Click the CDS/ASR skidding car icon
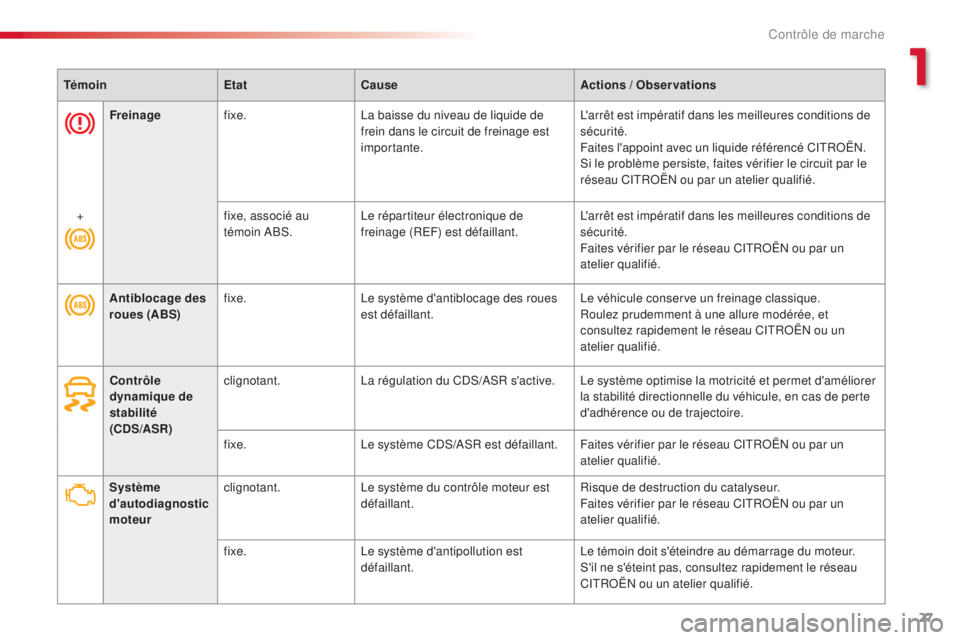Image resolution: width=960 pixels, height=640 pixels. (x=80, y=394)
